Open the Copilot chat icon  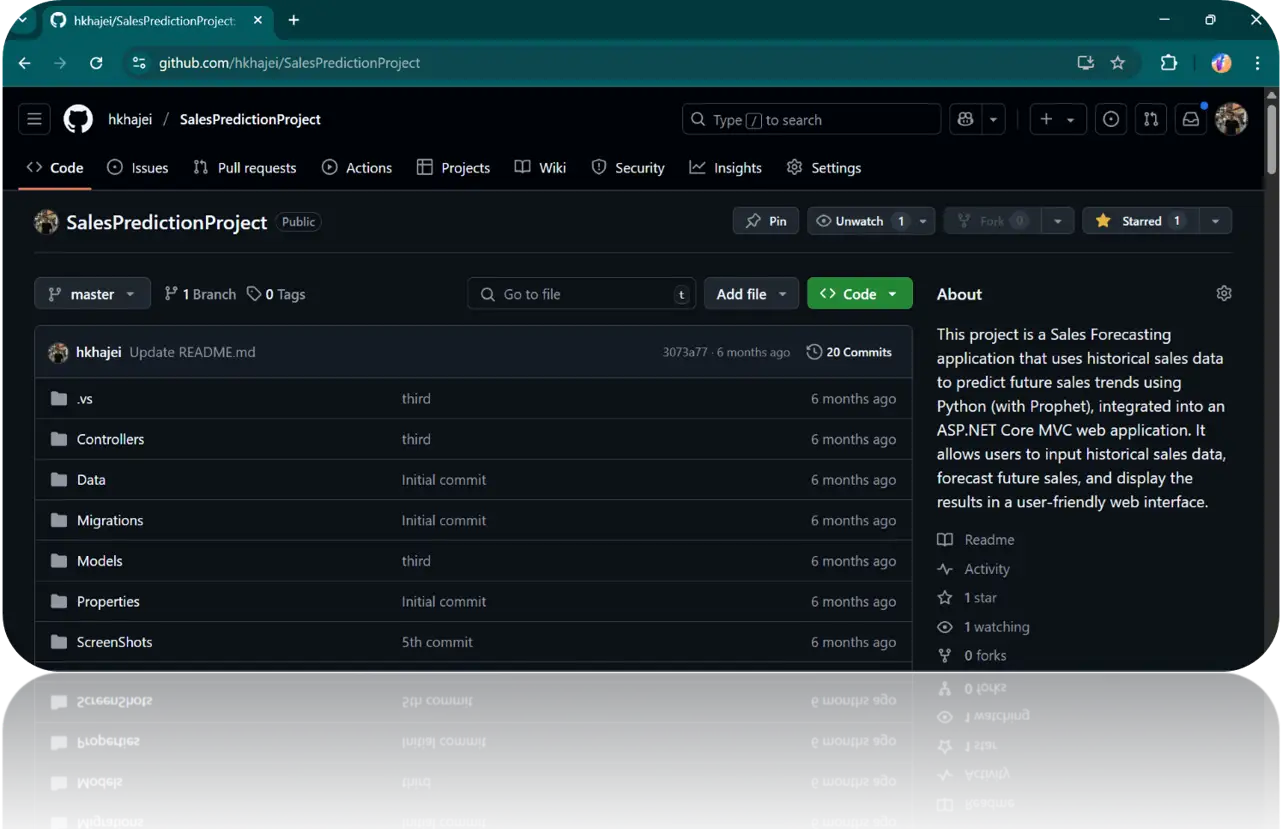click(965, 119)
